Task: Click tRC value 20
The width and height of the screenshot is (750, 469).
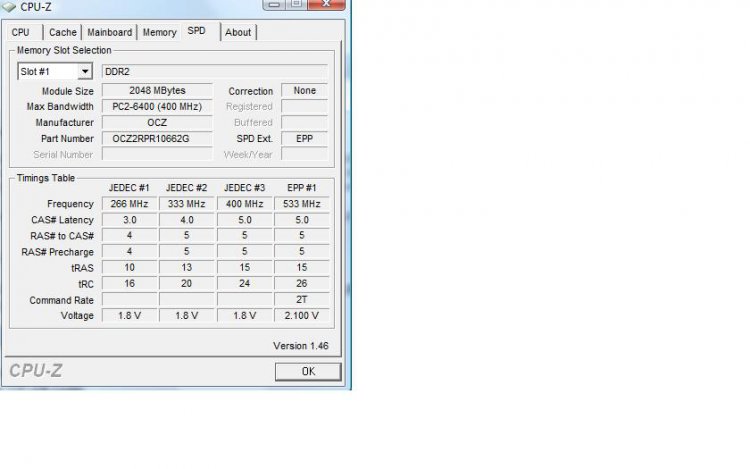Action: (187, 284)
